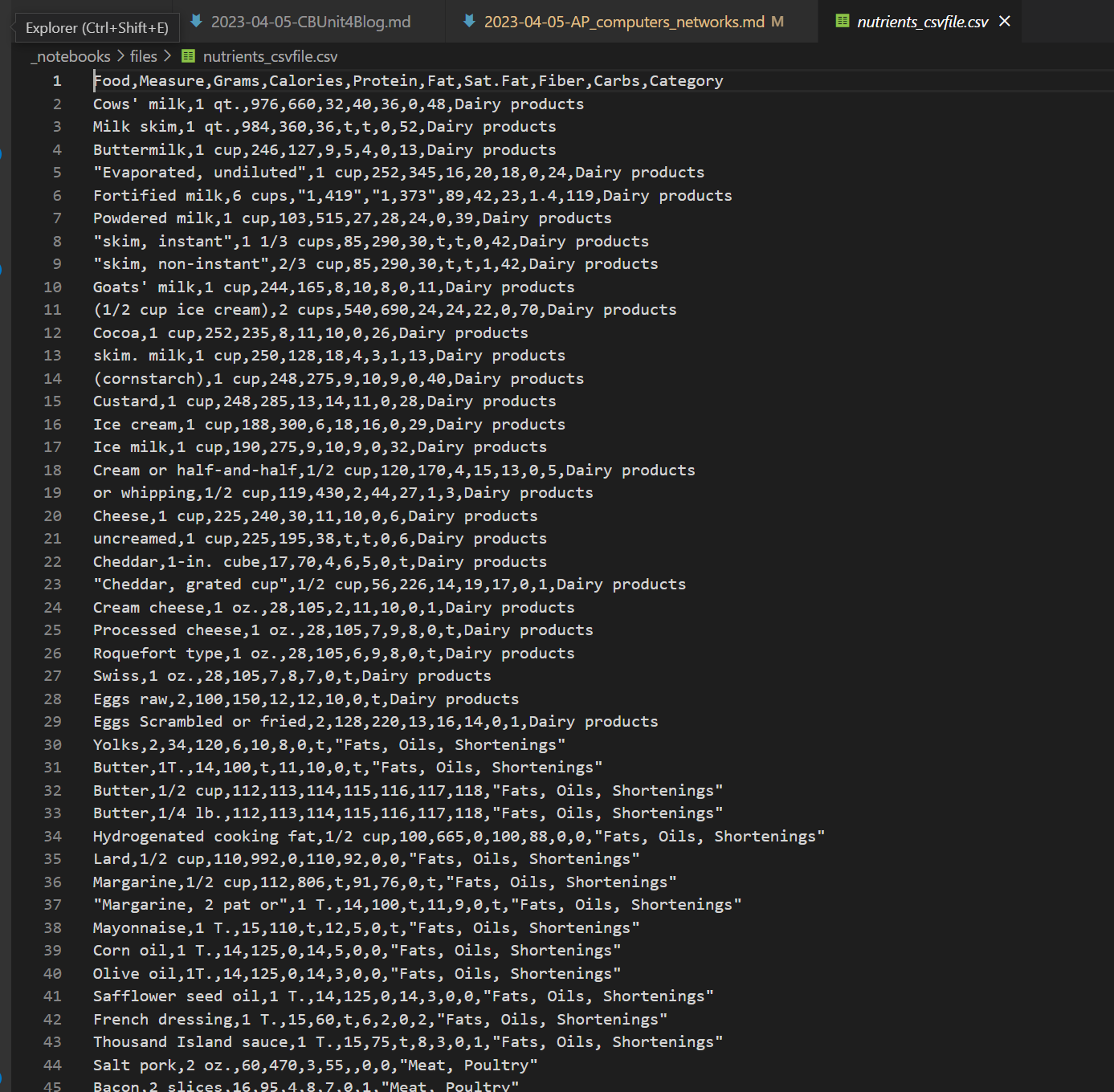1114x1092 pixels.
Task: Click the "Roquefort type" row text
Action: click(x=334, y=654)
